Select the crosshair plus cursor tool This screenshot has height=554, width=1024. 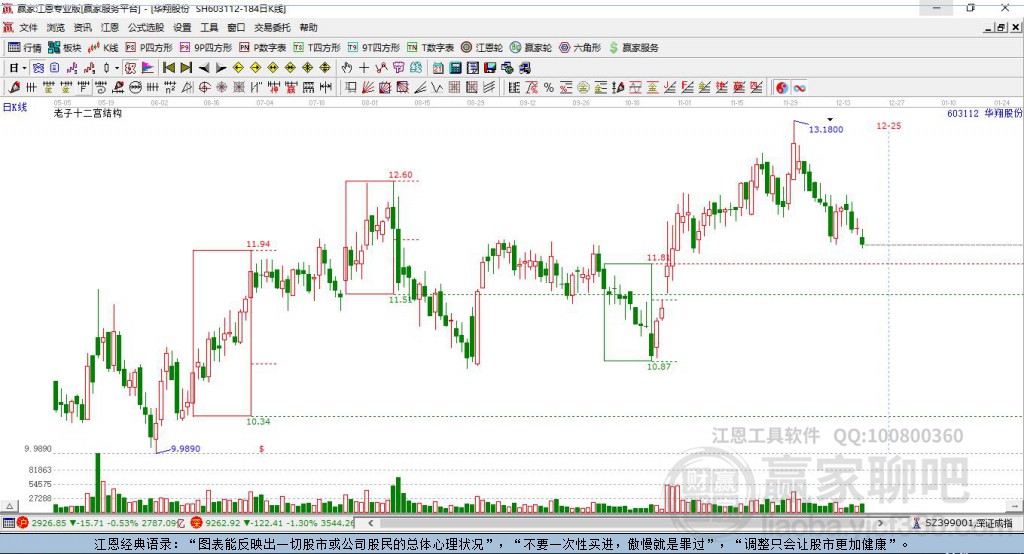[364, 68]
